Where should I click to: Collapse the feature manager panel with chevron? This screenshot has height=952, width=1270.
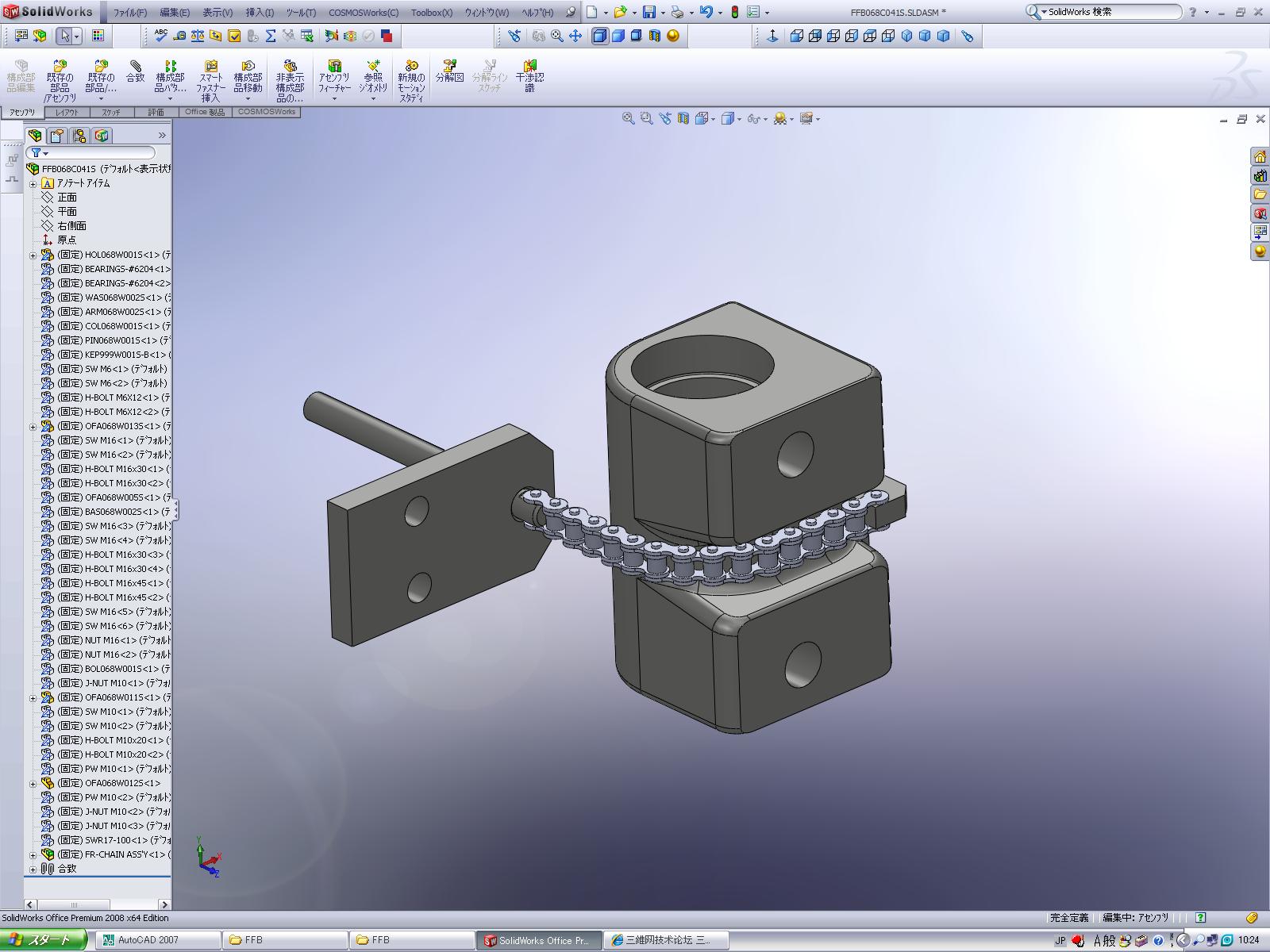click(162, 136)
